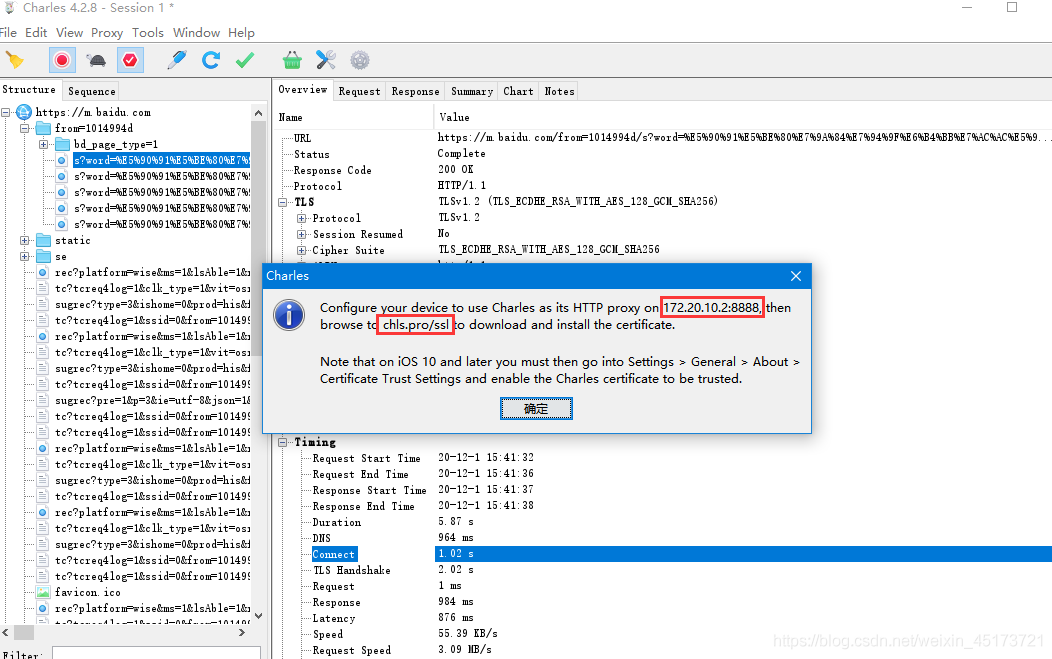The width and height of the screenshot is (1052, 659).
Task: Click the se folder icon
Action: [44, 256]
